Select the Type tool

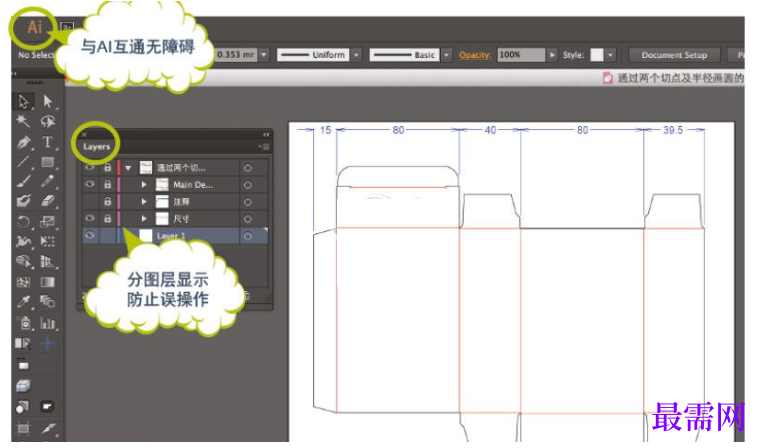pyautogui.click(x=47, y=142)
